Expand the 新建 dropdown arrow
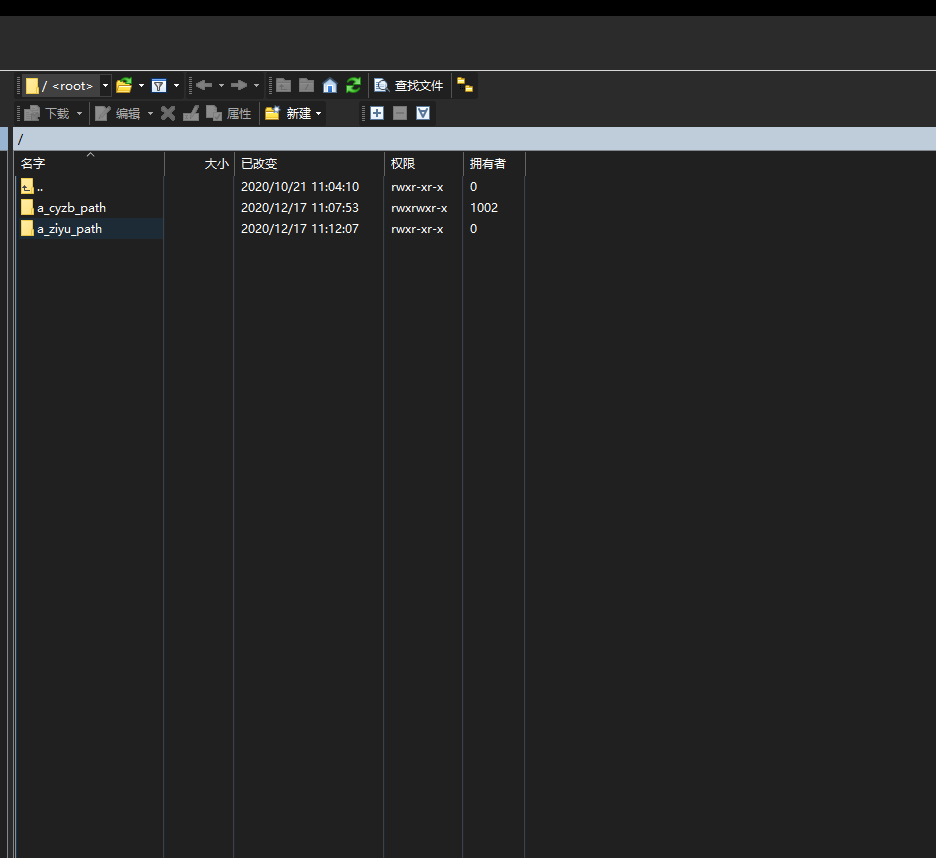Viewport: 936px width, 858px height. (319, 114)
